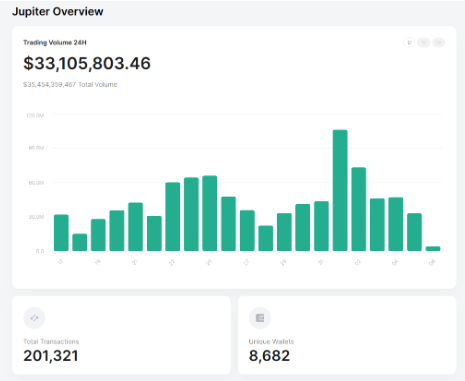The image size is (465, 381).
Task: Click the chart bar above x-axis label 17
Action: click(61, 233)
